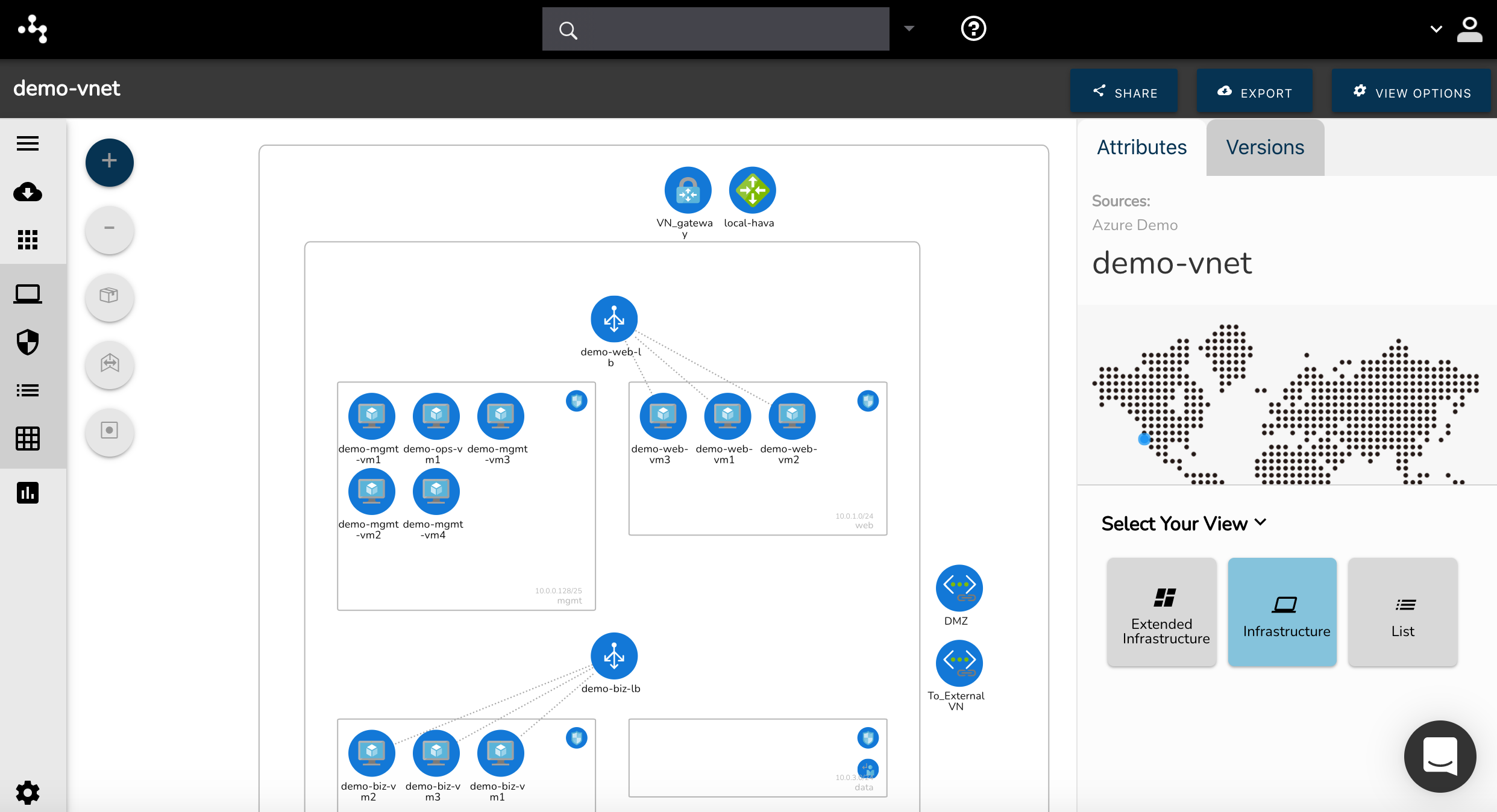Open the chat support widget
Viewport: 1497px width, 812px height.
point(1440,757)
